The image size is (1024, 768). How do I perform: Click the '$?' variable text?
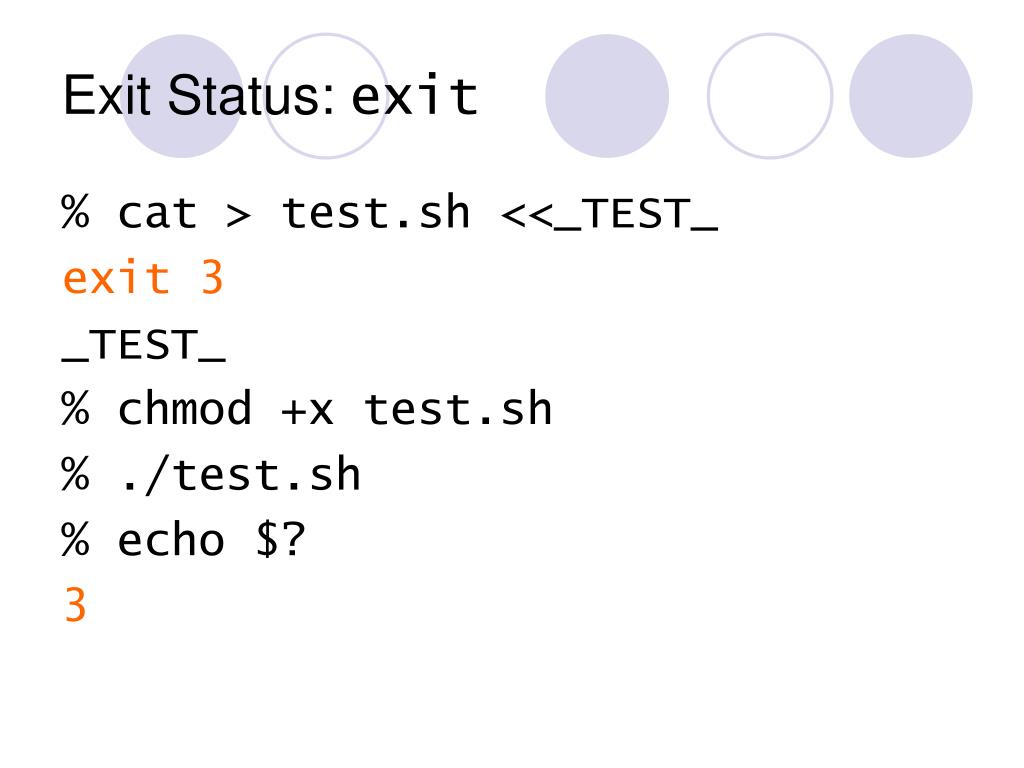[x=280, y=540]
